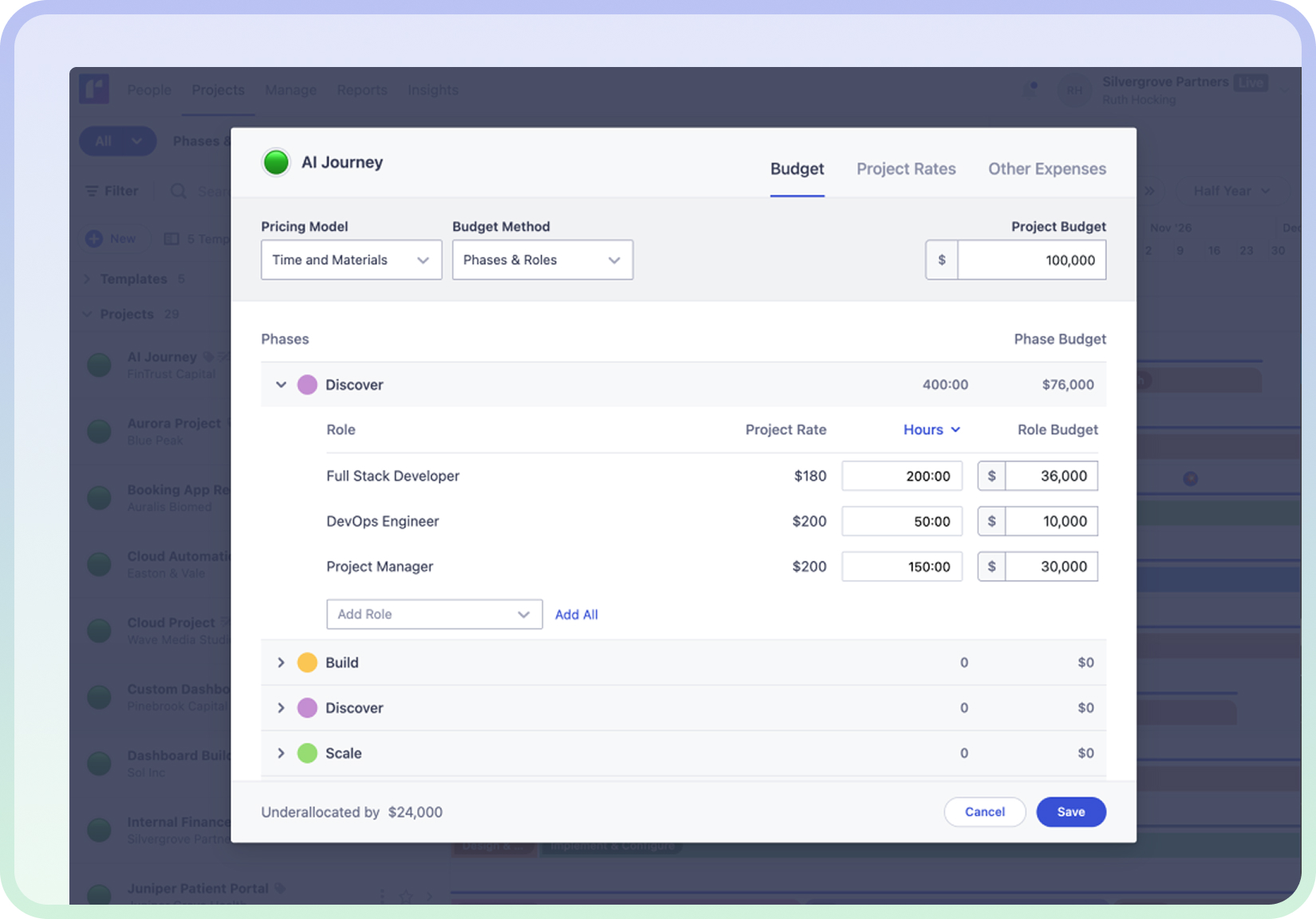Click the New plus button in background
Image resolution: width=1316 pixels, height=919 pixels.
click(x=111, y=239)
